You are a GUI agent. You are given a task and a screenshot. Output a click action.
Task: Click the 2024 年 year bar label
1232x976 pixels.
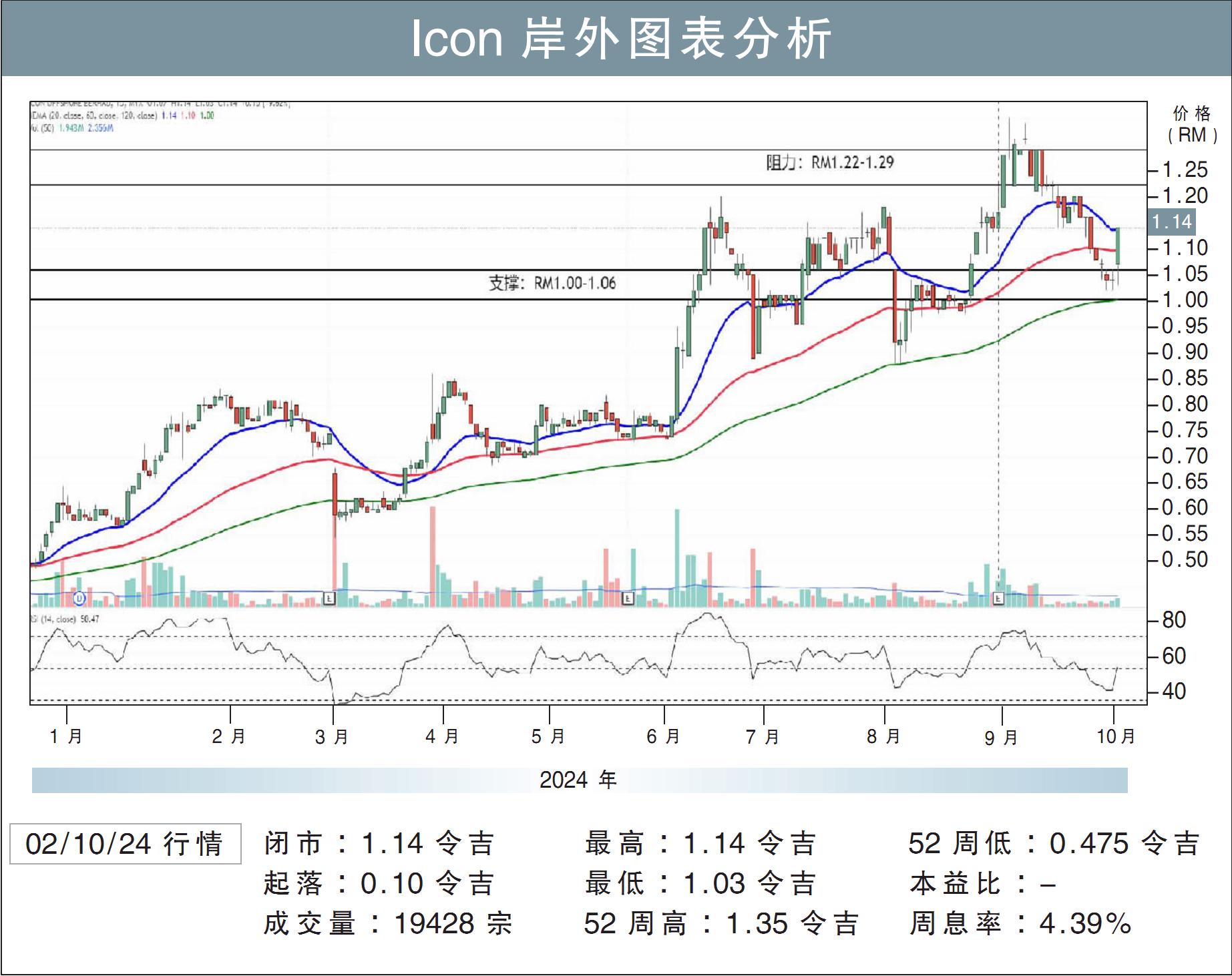pyautogui.click(x=578, y=780)
